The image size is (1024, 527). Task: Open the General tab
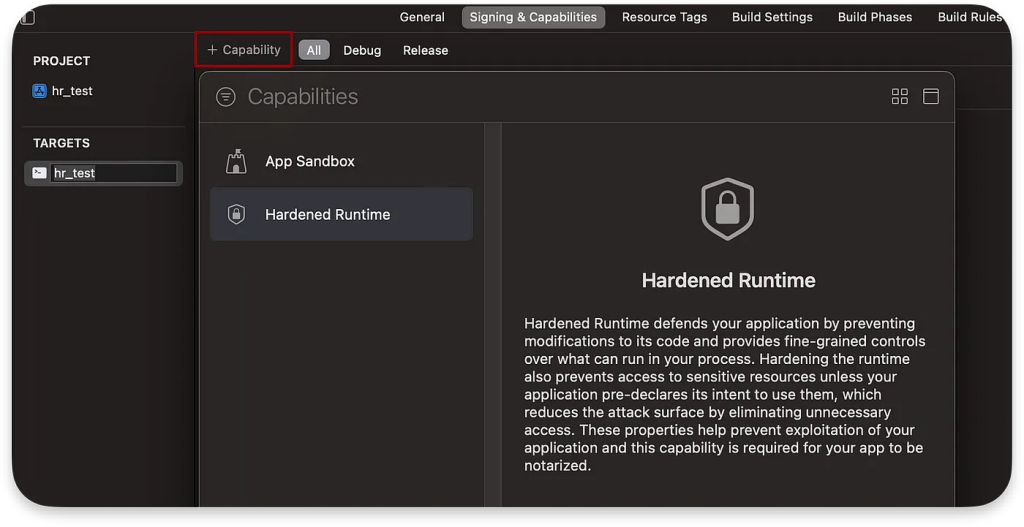[422, 17]
